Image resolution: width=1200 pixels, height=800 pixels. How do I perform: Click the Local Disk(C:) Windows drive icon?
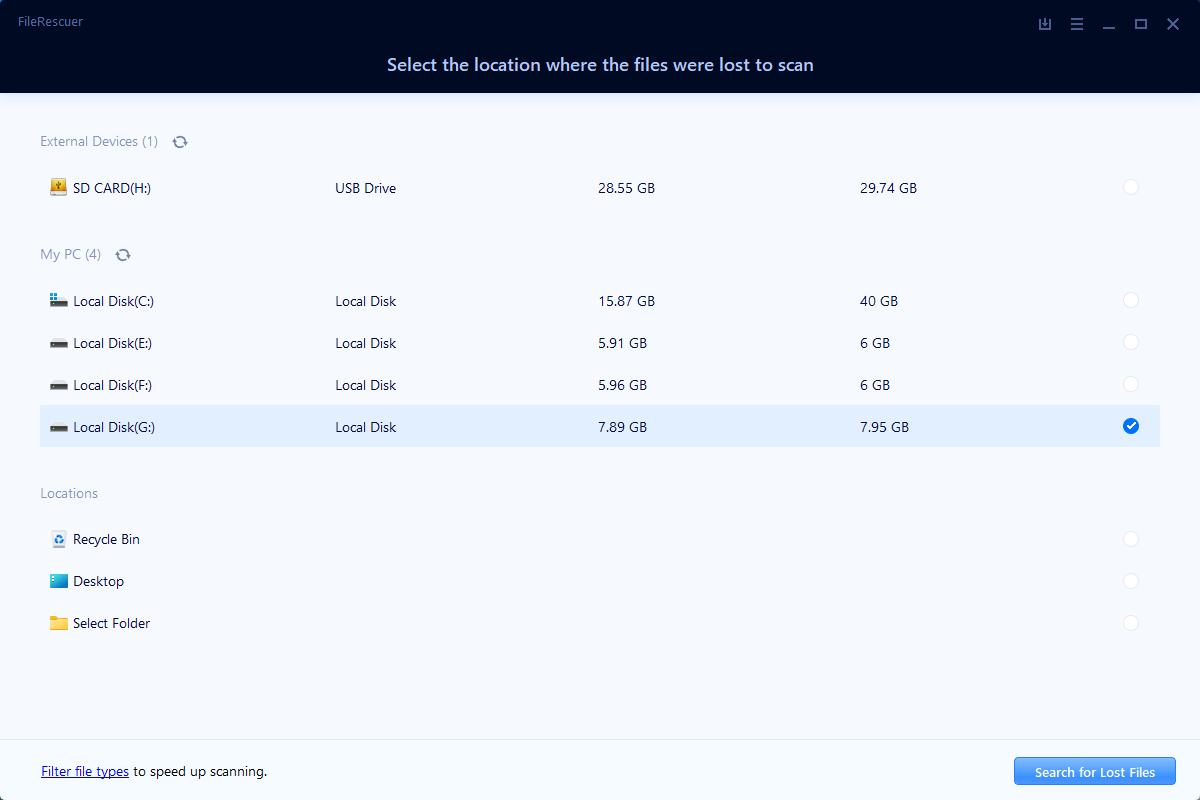tap(59, 300)
